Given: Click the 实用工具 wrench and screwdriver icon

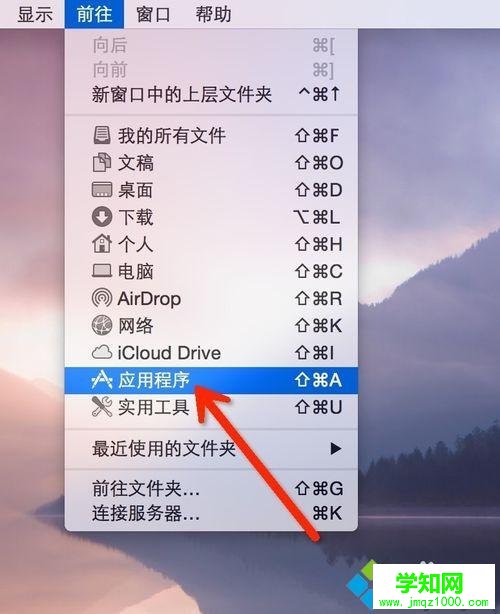Looking at the screenshot, I should tap(102, 407).
